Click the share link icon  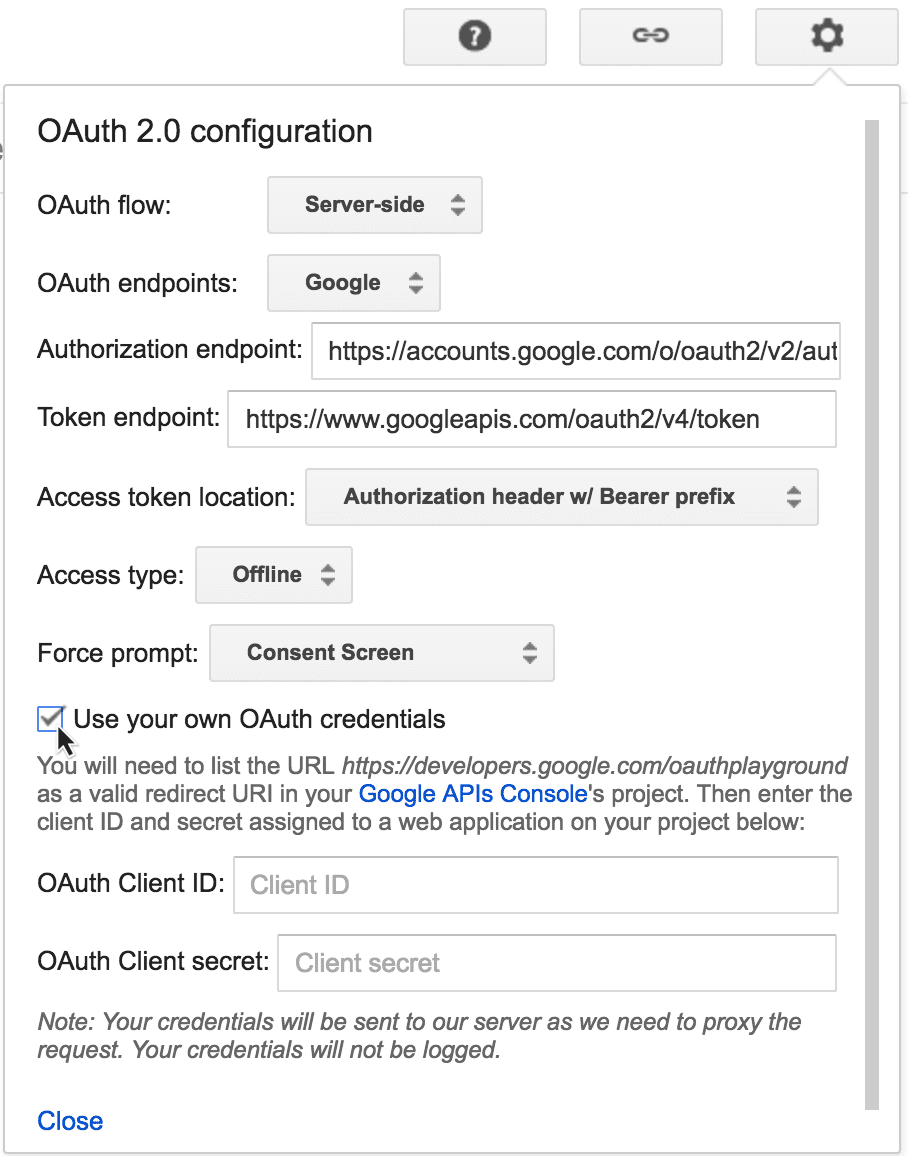click(650, 36)
